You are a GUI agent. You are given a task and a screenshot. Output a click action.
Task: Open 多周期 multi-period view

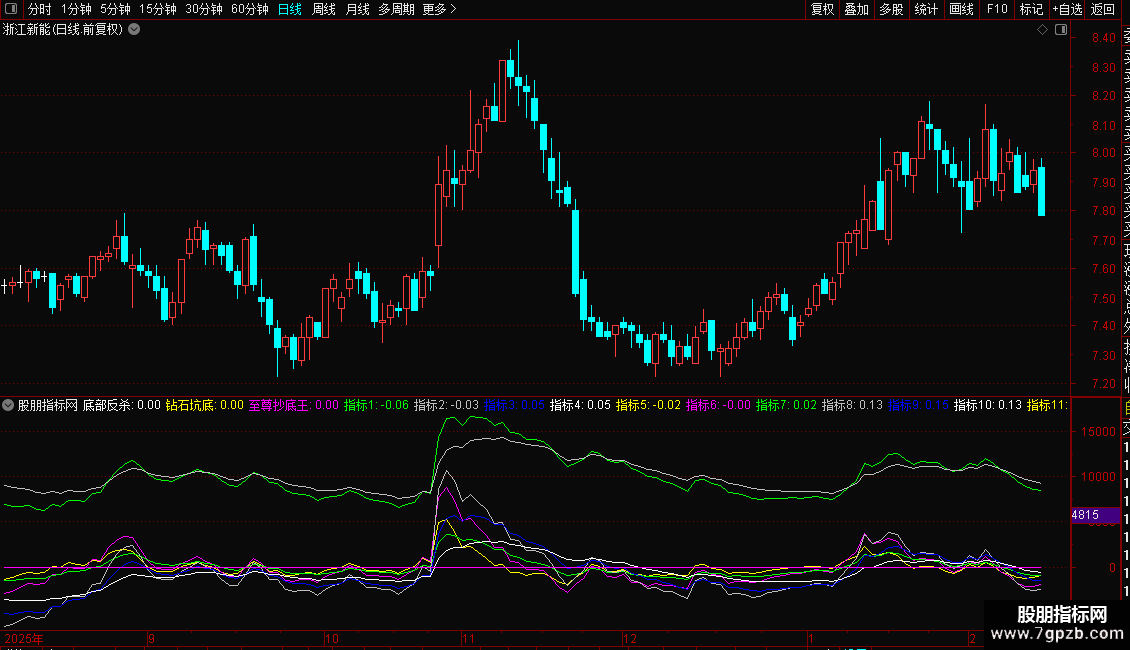[397, 9]
